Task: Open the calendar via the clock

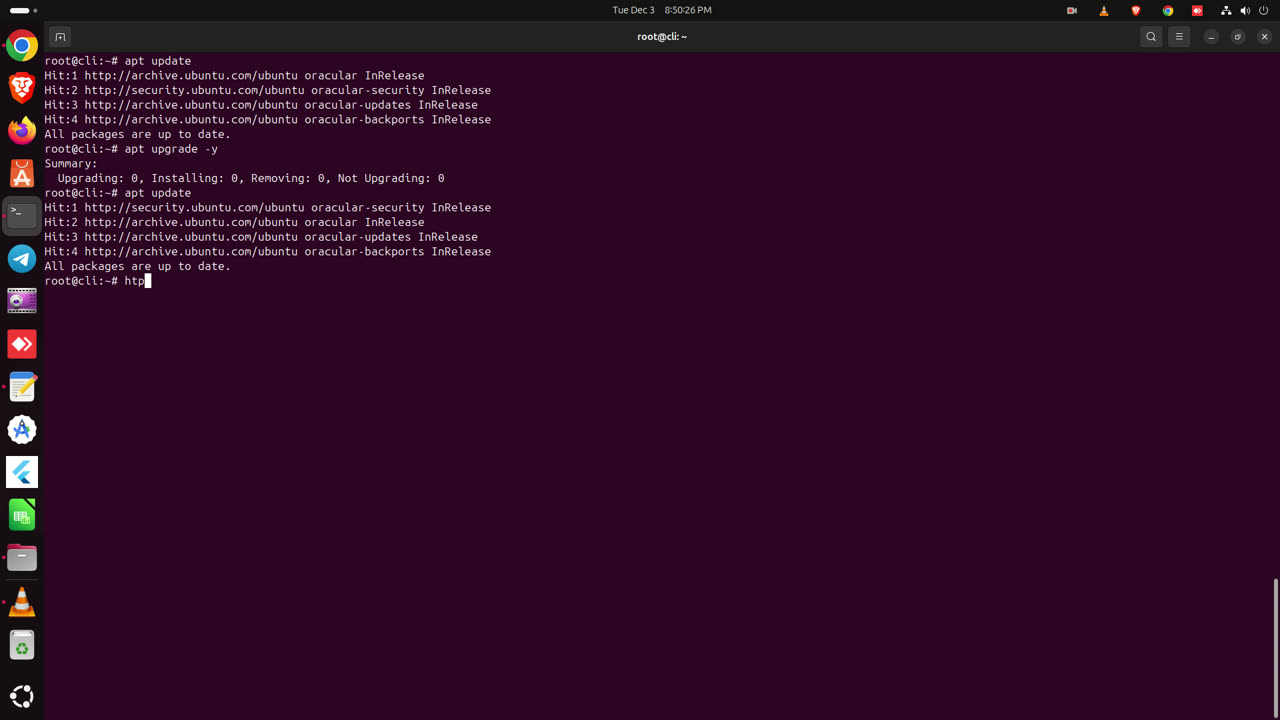Action: [x=662, y=10]
